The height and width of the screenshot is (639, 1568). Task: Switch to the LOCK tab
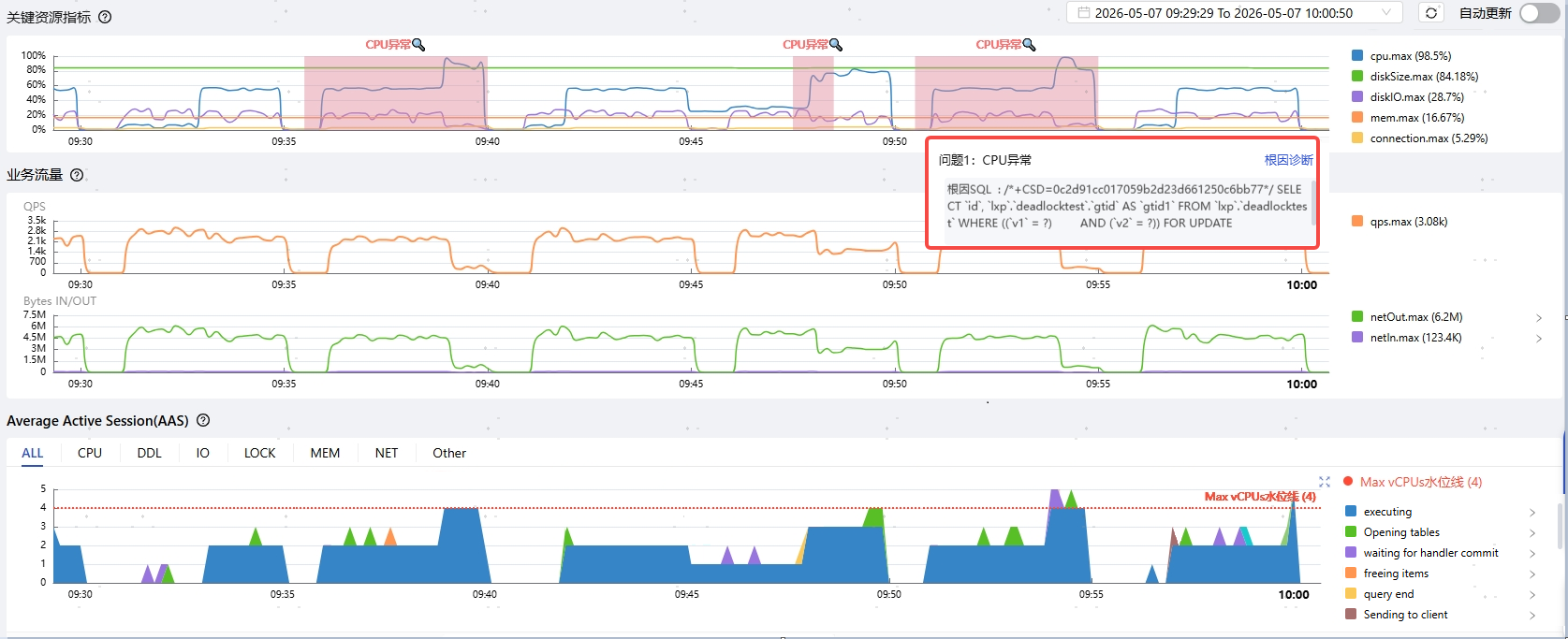[259, 453]
